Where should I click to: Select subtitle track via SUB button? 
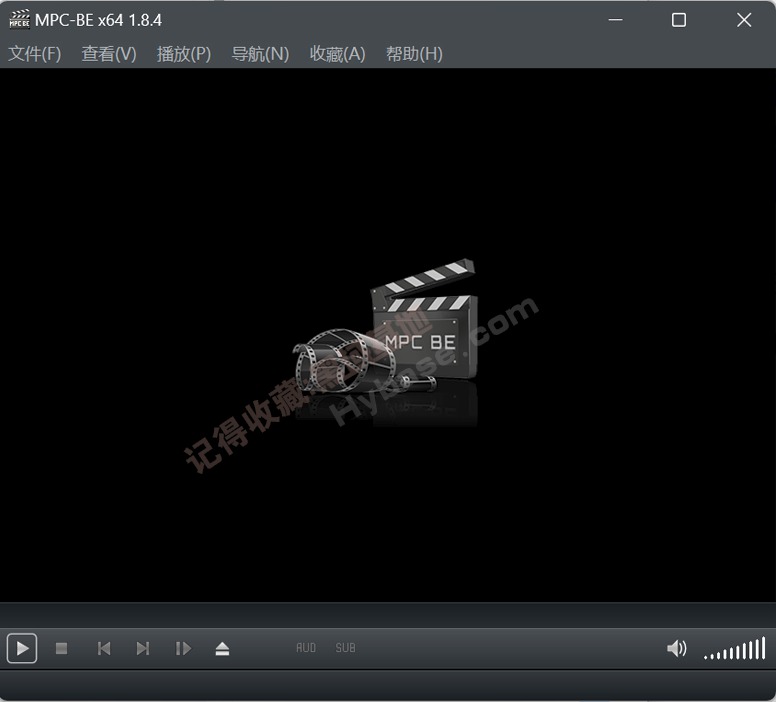click(345, 648)
